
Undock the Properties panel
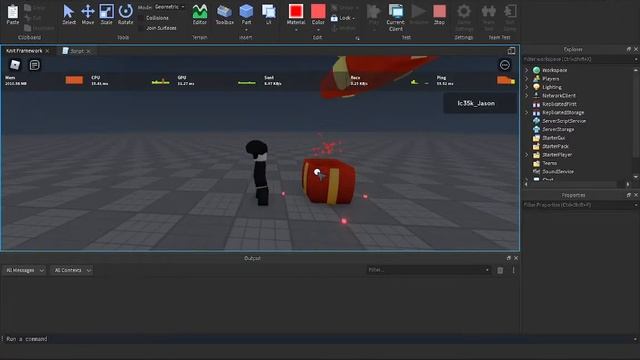629,195
